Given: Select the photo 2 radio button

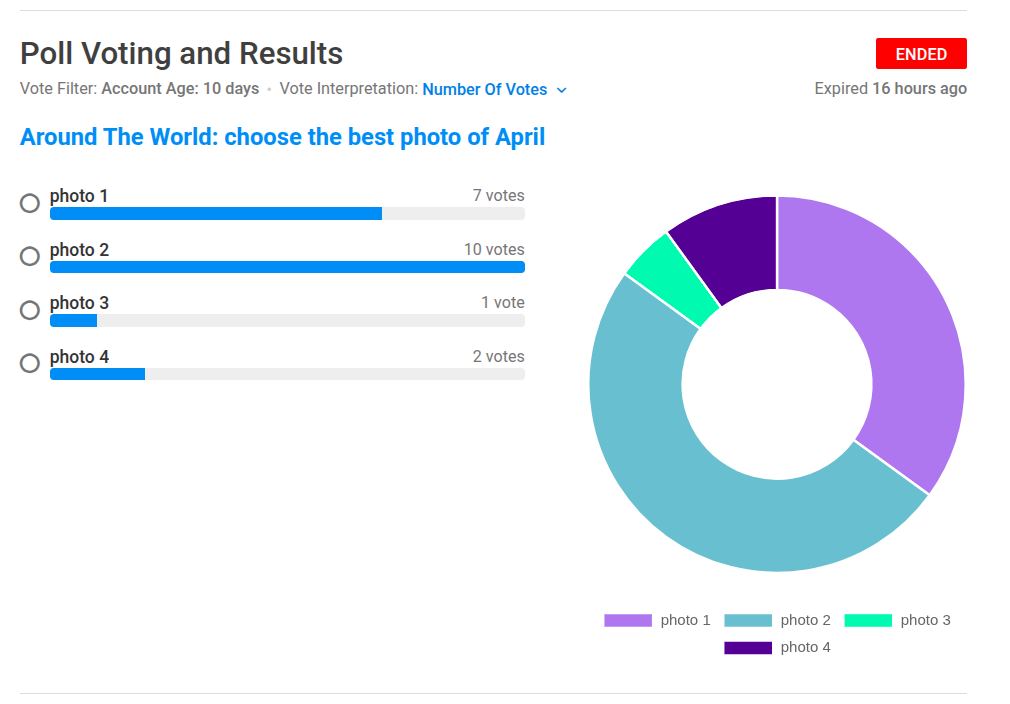Looking at the screenshot, I should pos(30,256).
